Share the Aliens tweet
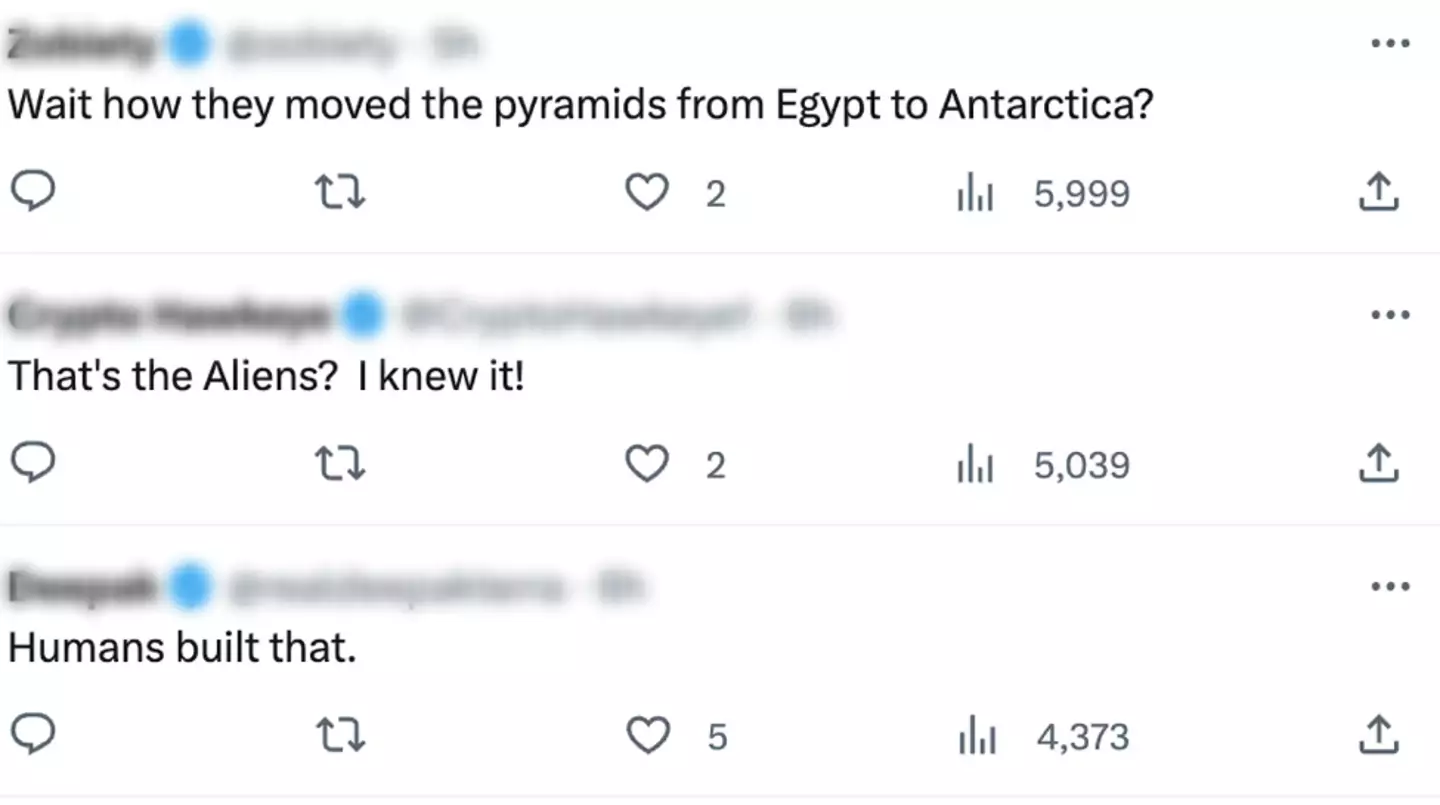This screenshot has height=805, width=1440. 1377,464
